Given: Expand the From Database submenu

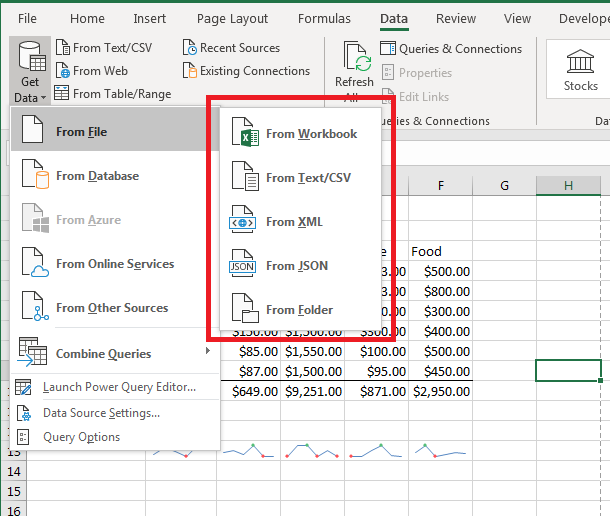Looking at the screenshot, I should tap(115, 176).
